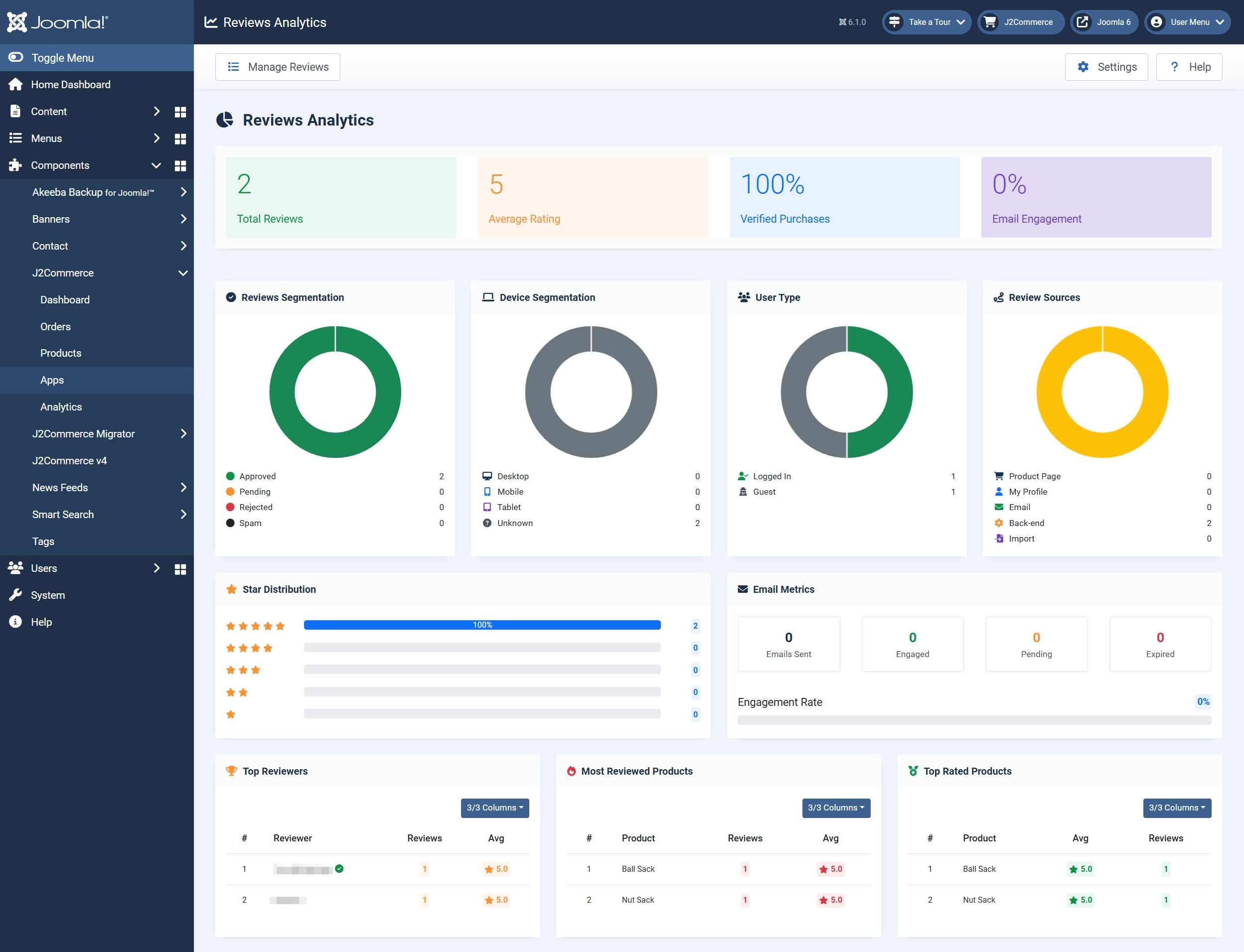Open the Menus dashboard grid icon
The width and height of the screenshot is (1244, 952).
180,138
